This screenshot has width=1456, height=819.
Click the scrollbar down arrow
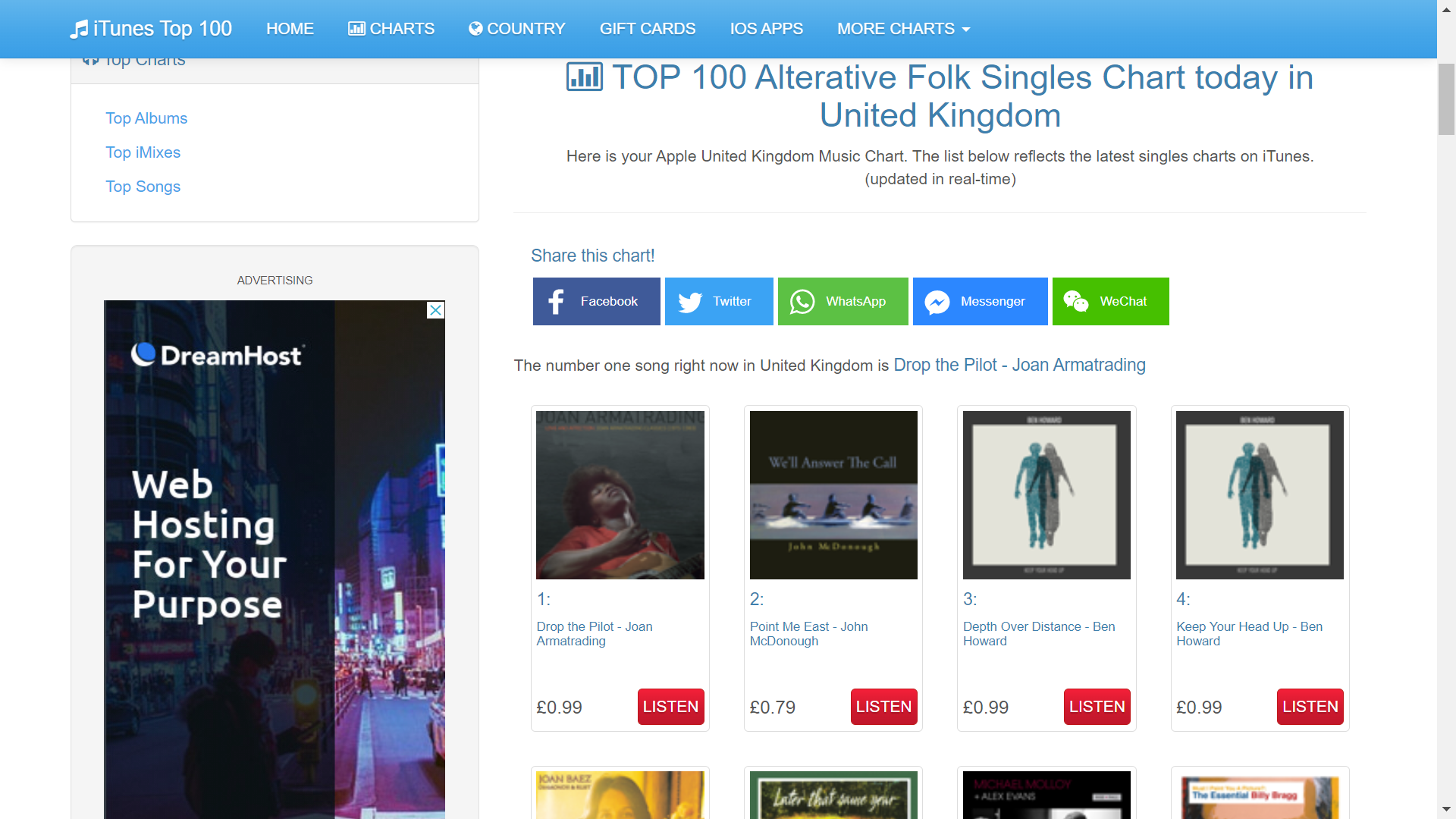coord(1447,809)
